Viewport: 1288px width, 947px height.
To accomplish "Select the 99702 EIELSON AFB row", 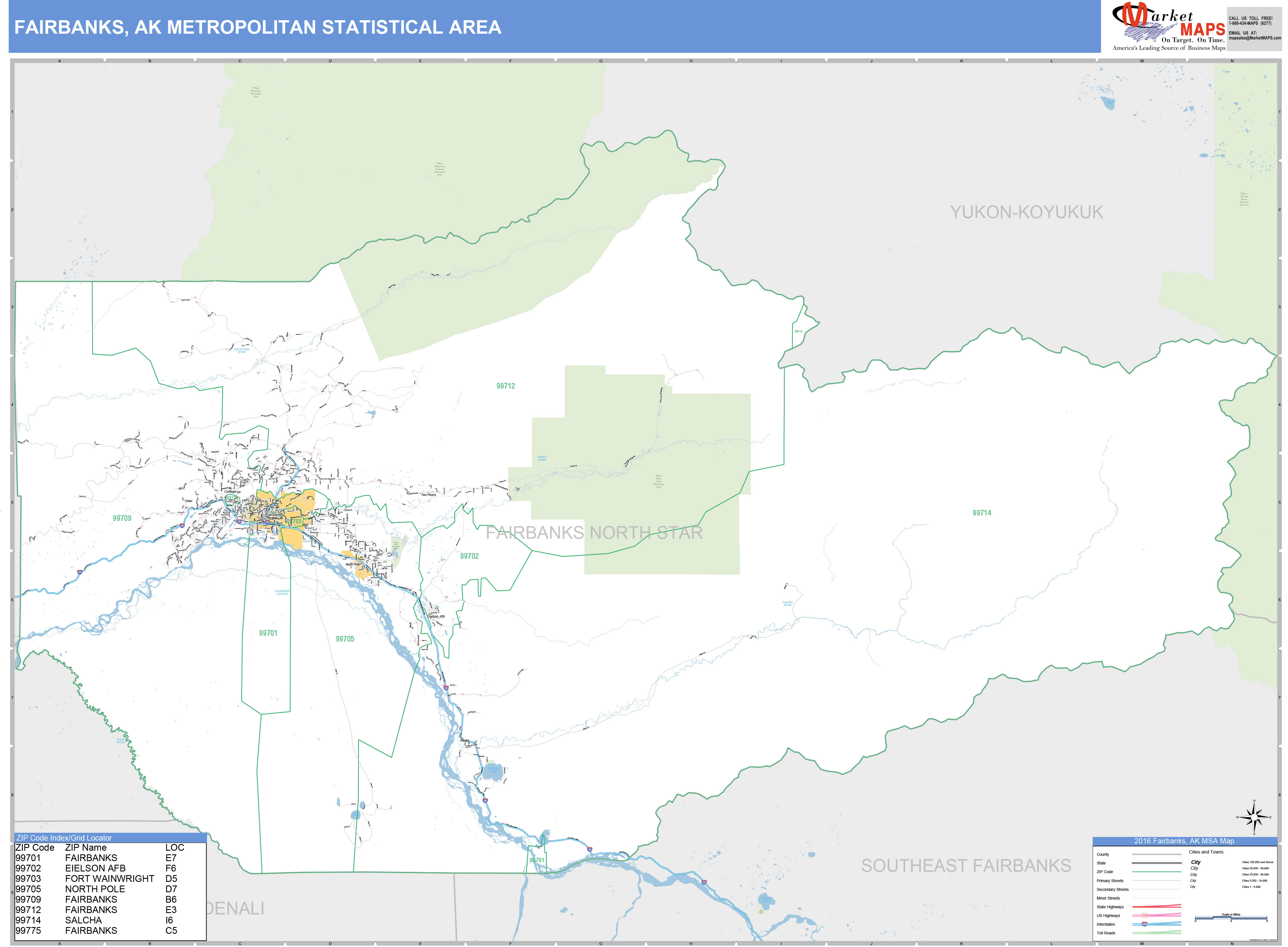I will pos(72,868).
